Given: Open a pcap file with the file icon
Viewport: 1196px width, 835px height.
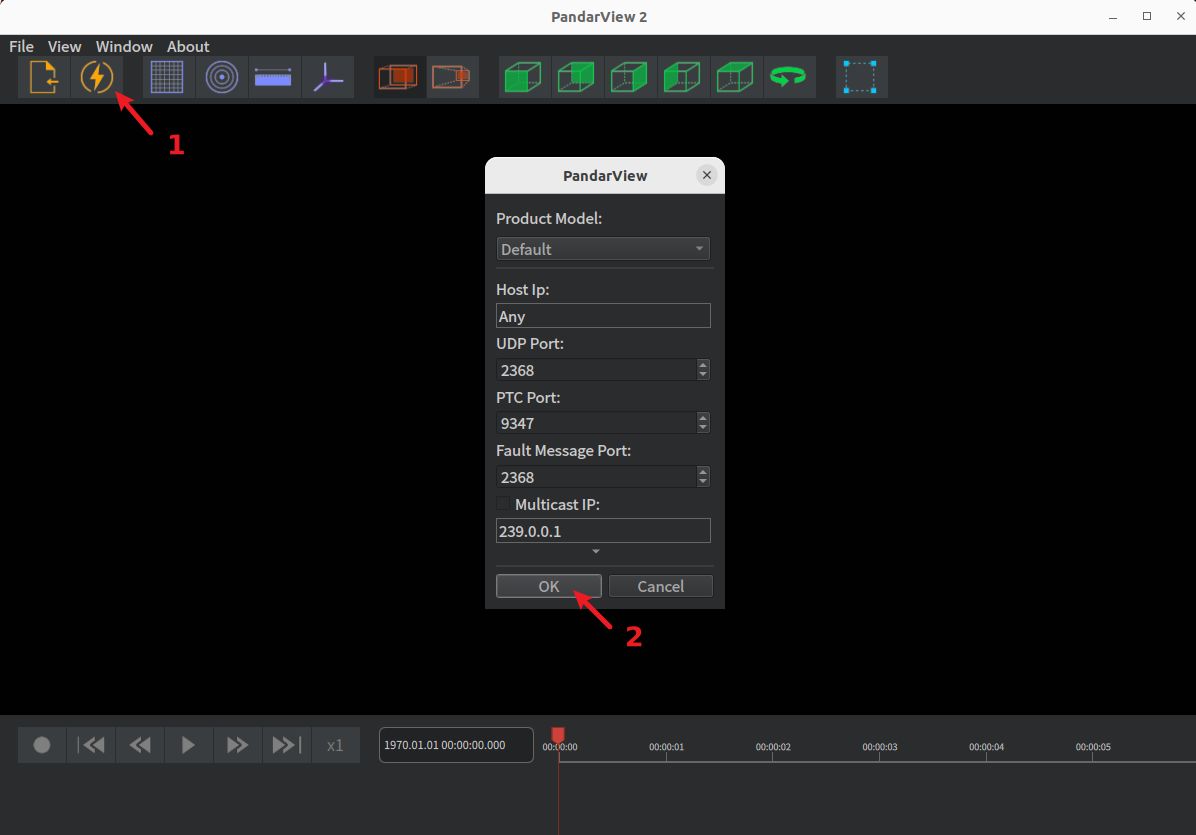Looking at the screenshot, I should (43, 77).
